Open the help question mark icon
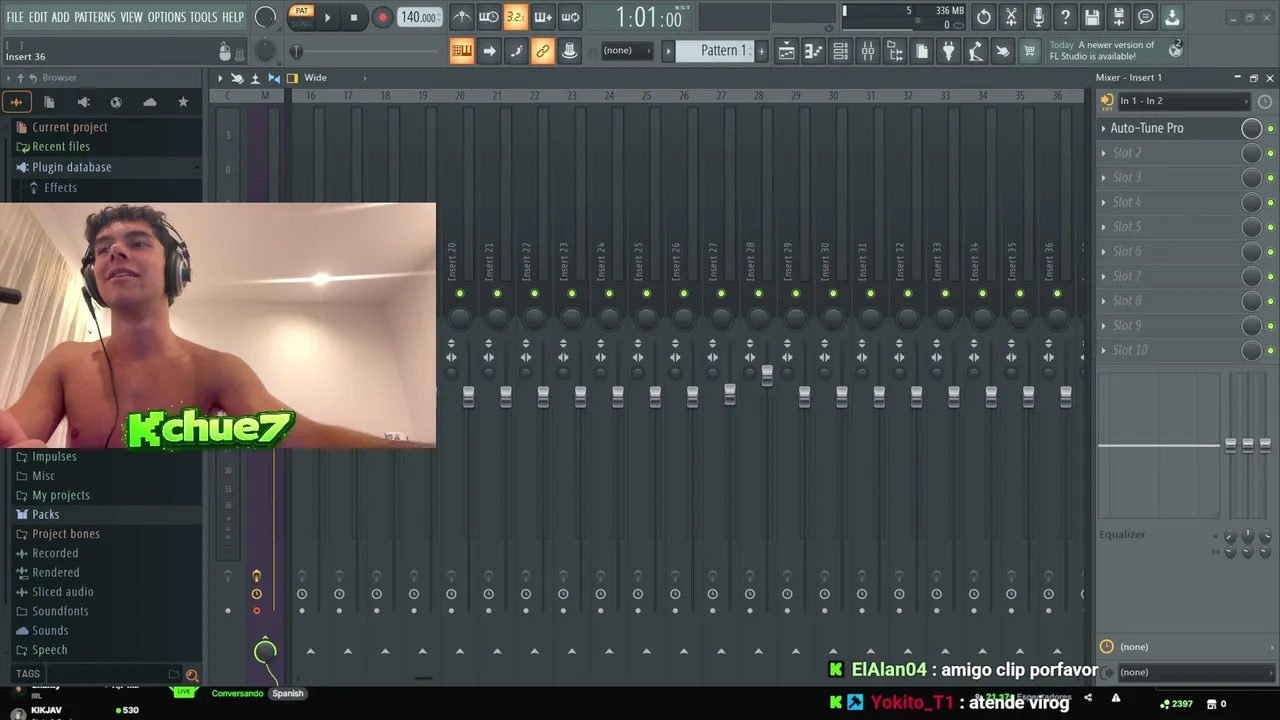 click(1065, 17)
